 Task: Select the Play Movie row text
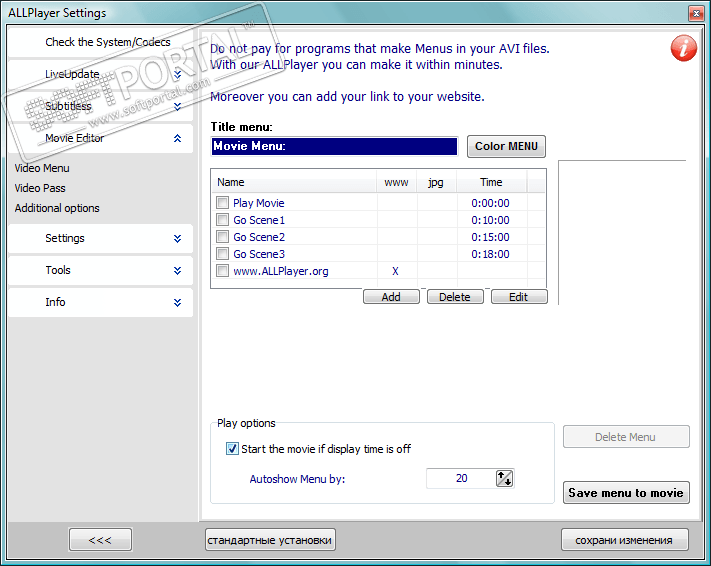coord(258,203)
